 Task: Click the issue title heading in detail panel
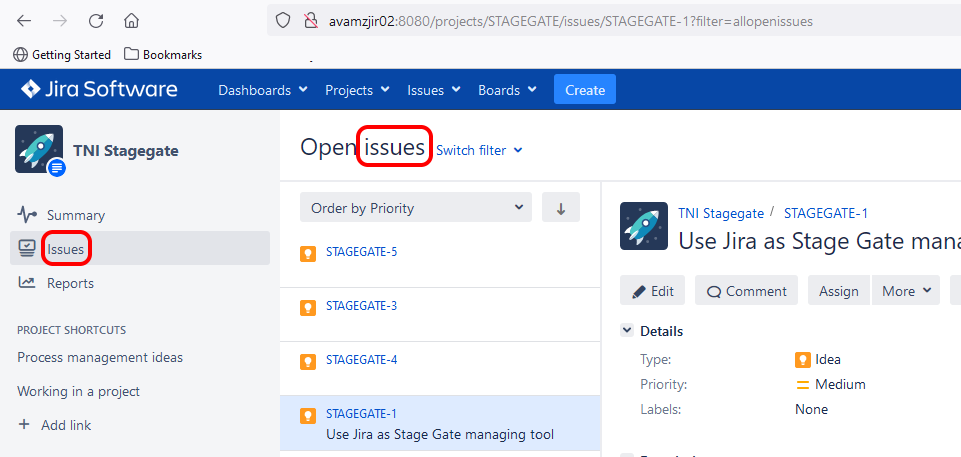point(819,241)
